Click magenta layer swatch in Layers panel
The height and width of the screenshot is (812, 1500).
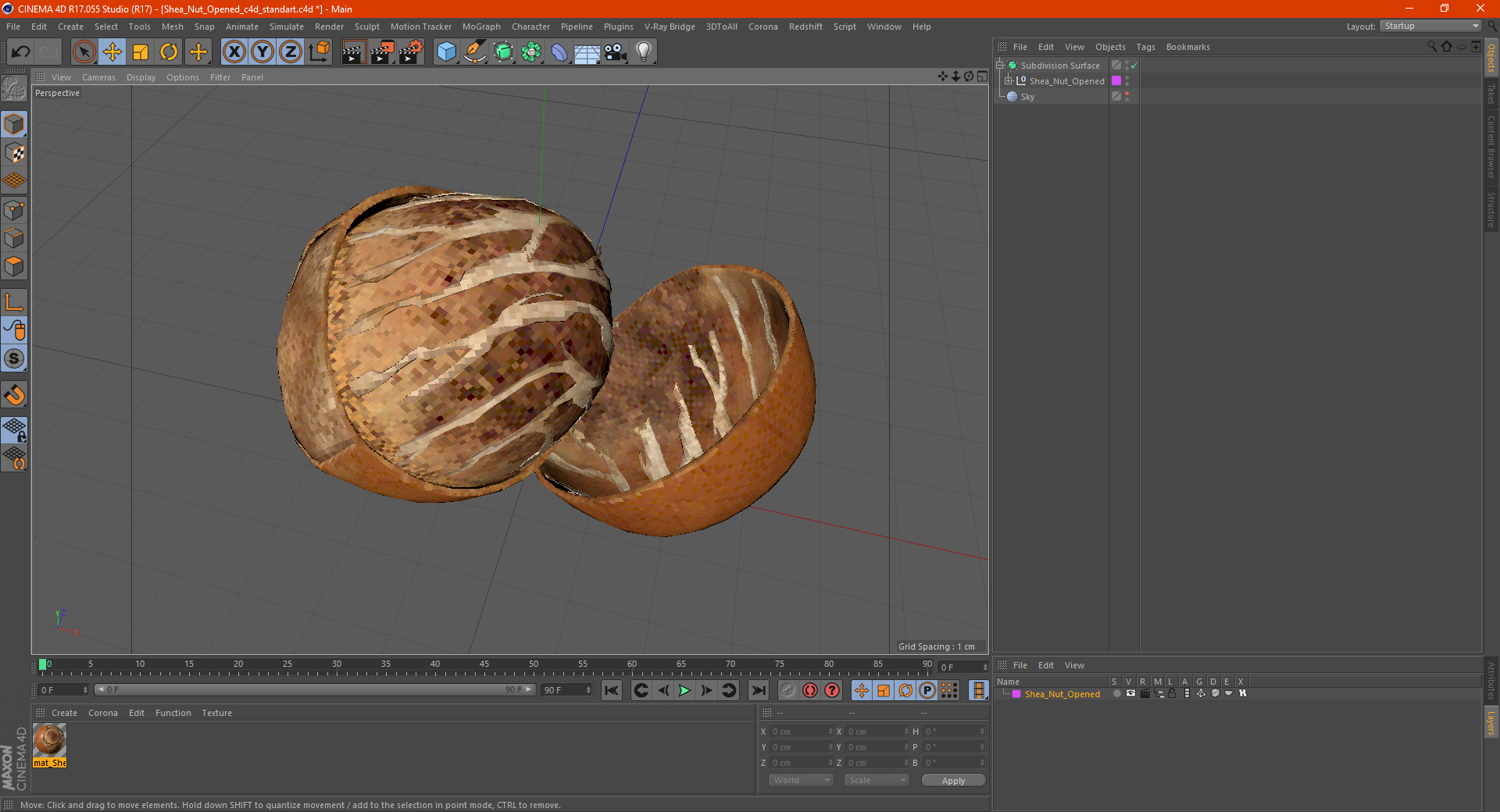tap(1016, 694)
